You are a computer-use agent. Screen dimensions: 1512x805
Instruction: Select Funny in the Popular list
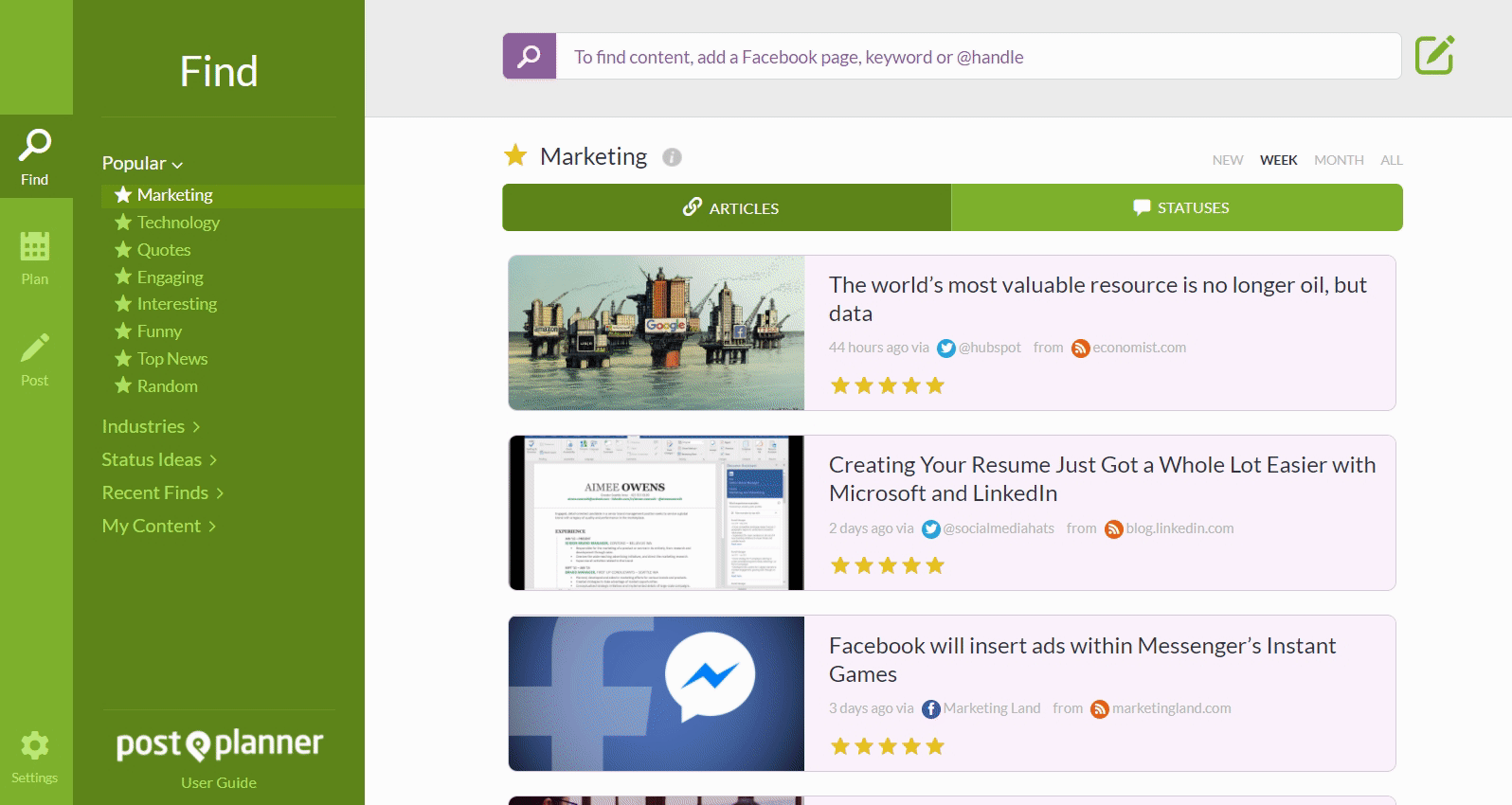tap(148, 331)
